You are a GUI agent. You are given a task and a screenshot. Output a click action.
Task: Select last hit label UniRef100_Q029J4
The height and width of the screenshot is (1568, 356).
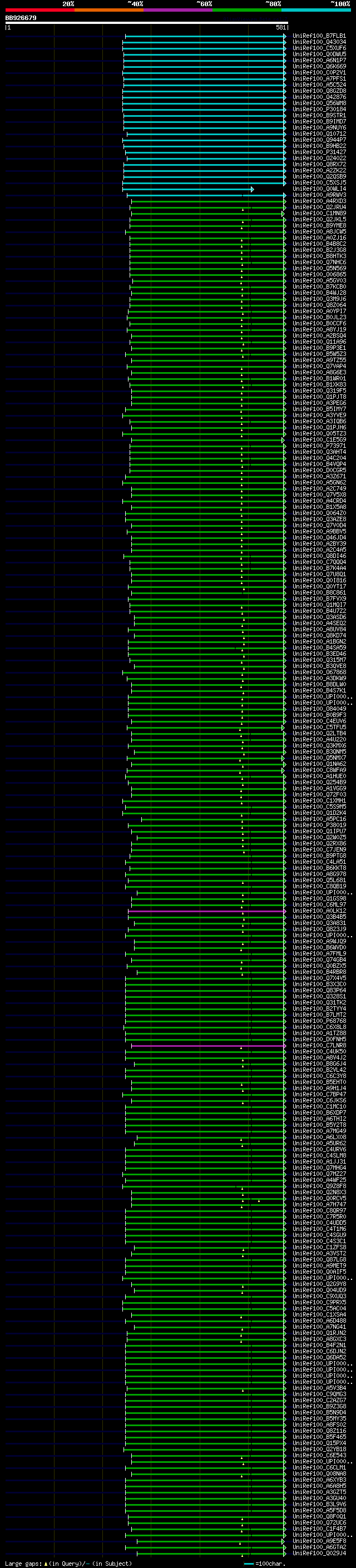click(x=319, y=1553)
